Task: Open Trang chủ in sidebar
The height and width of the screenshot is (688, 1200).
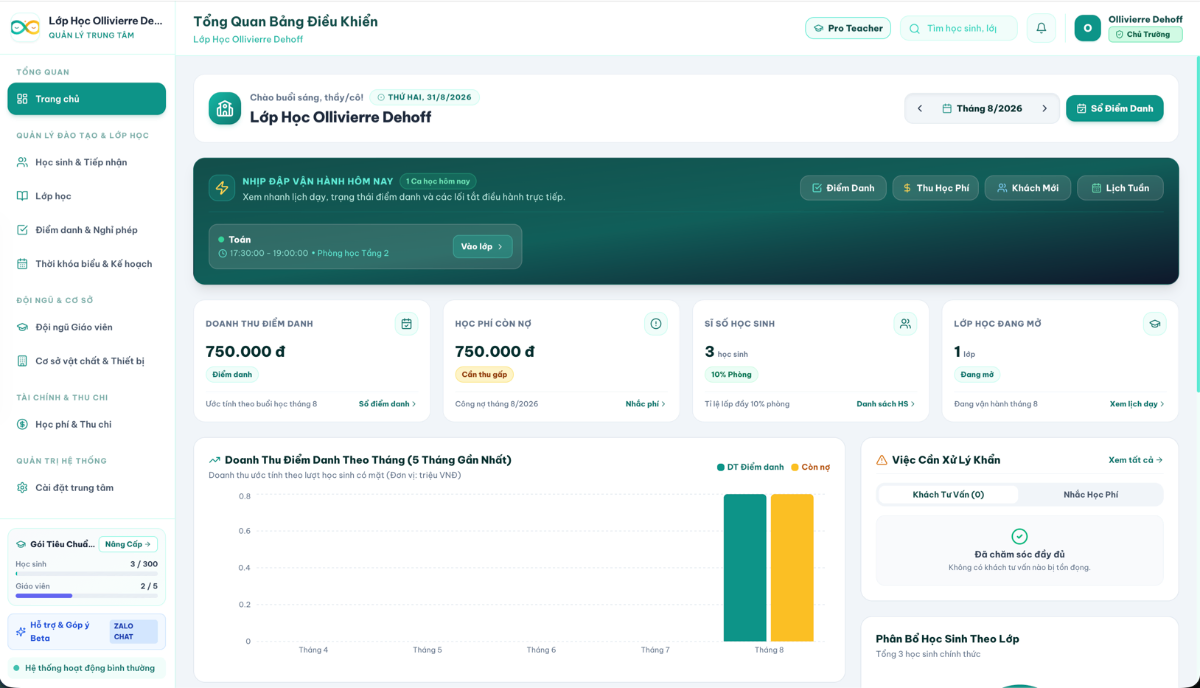Action: 87,99
